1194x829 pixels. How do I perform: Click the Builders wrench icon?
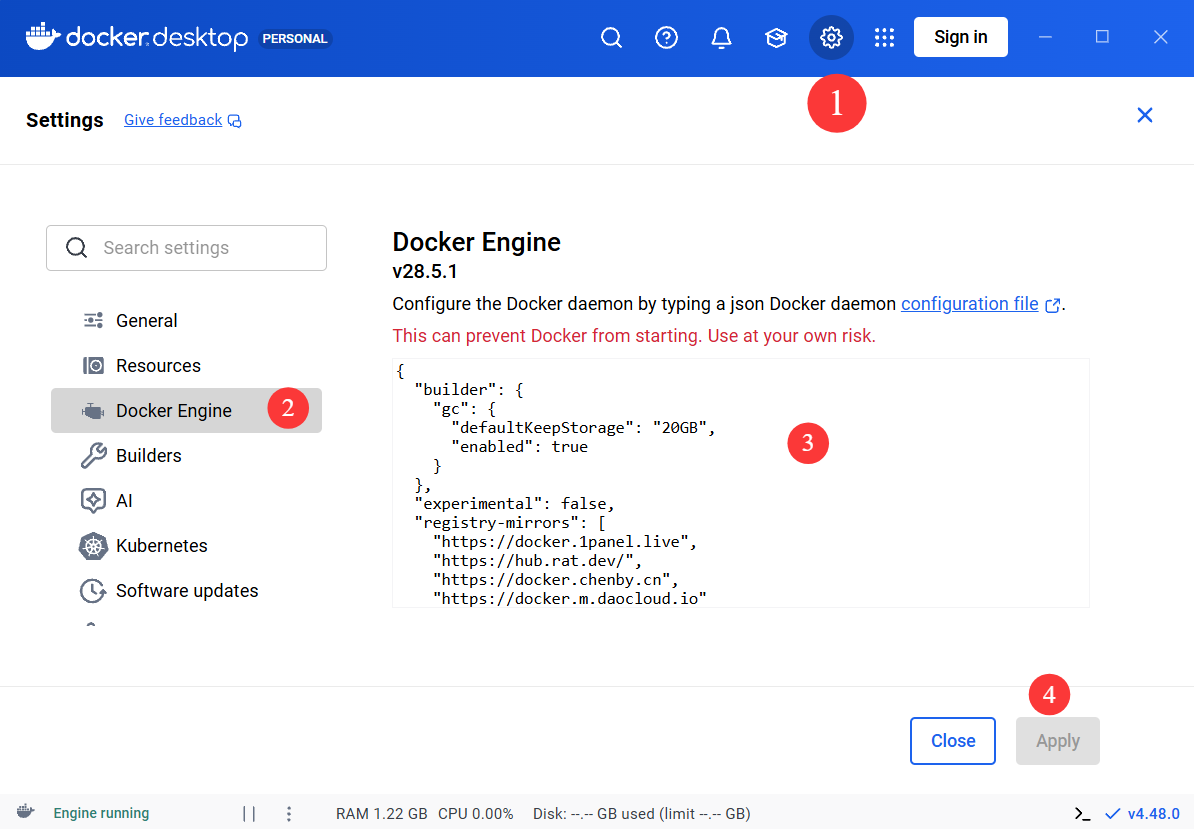[x=93, y=455]
